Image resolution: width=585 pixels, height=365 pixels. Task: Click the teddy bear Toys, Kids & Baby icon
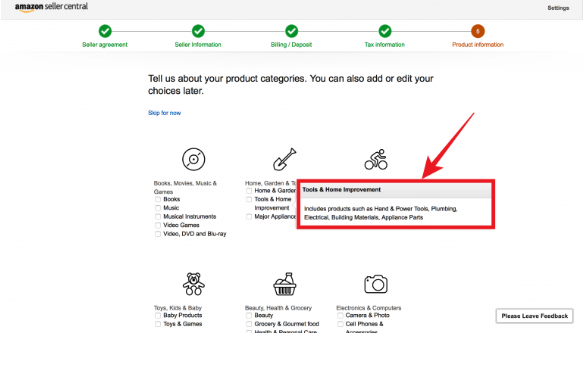pos(193,284)
